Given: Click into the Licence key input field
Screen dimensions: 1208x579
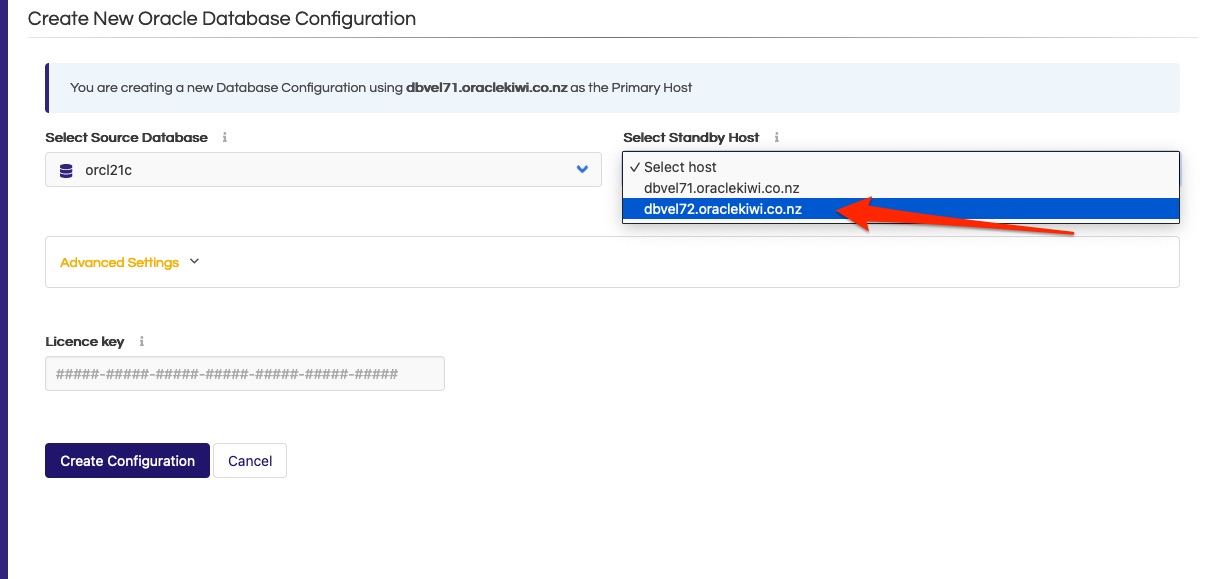Looking at the screenshot, I should (x=245, y=374).
